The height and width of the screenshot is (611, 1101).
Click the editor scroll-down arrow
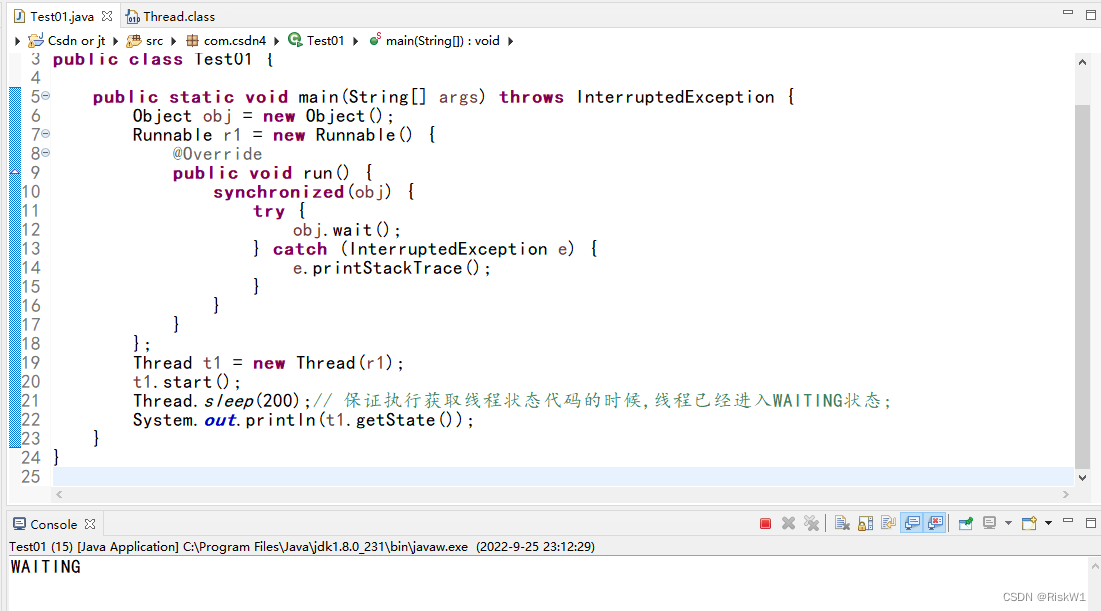pyautogui.click(x=1082, y=478)
